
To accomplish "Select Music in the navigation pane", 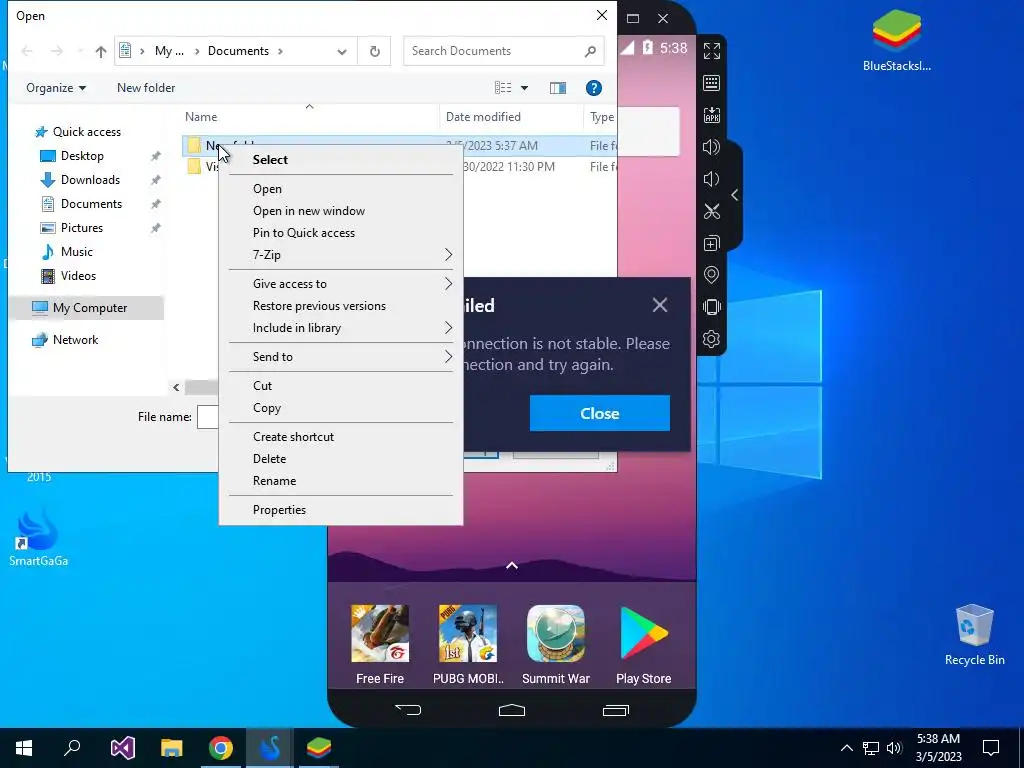I will (76, 252).
